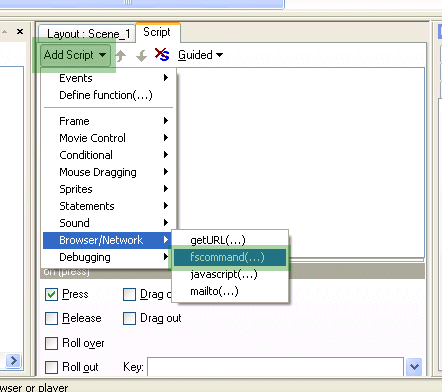The width and height of the screenshot is (442, 392).
Task: Uncheck the Press checkbox
Action: (51, 295)
